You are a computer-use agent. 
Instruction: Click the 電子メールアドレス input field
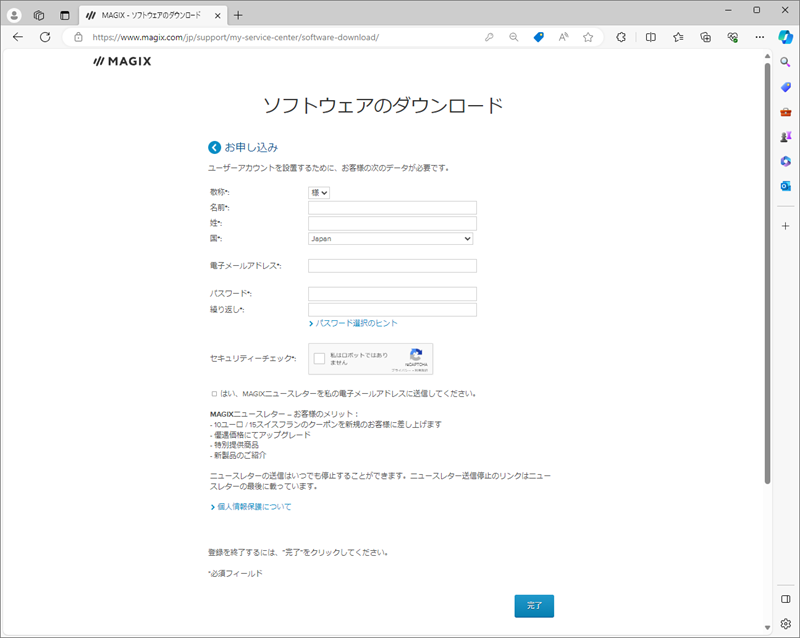tap(392, 266)
